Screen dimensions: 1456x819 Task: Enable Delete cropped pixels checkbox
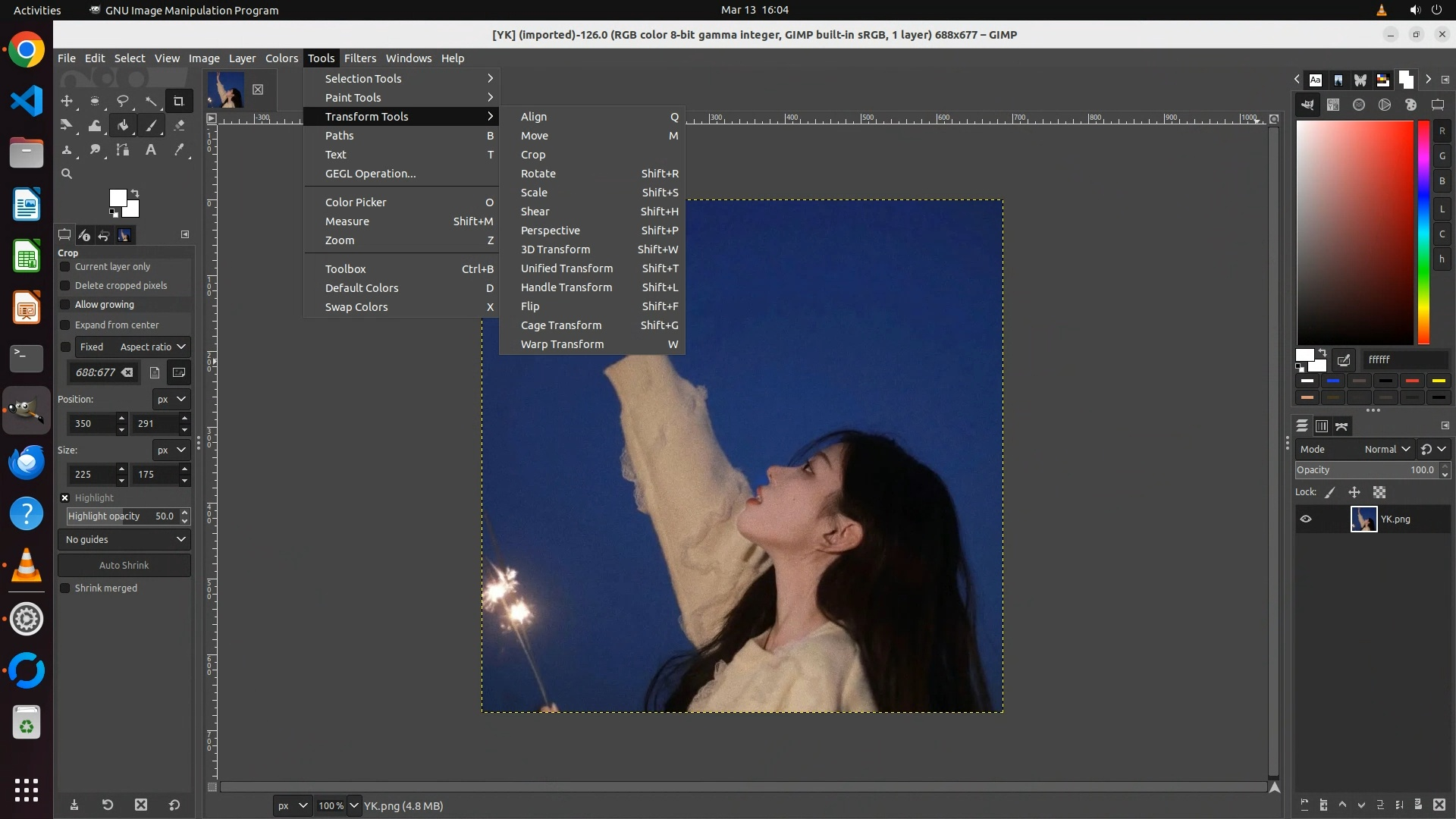coord(65,286)
